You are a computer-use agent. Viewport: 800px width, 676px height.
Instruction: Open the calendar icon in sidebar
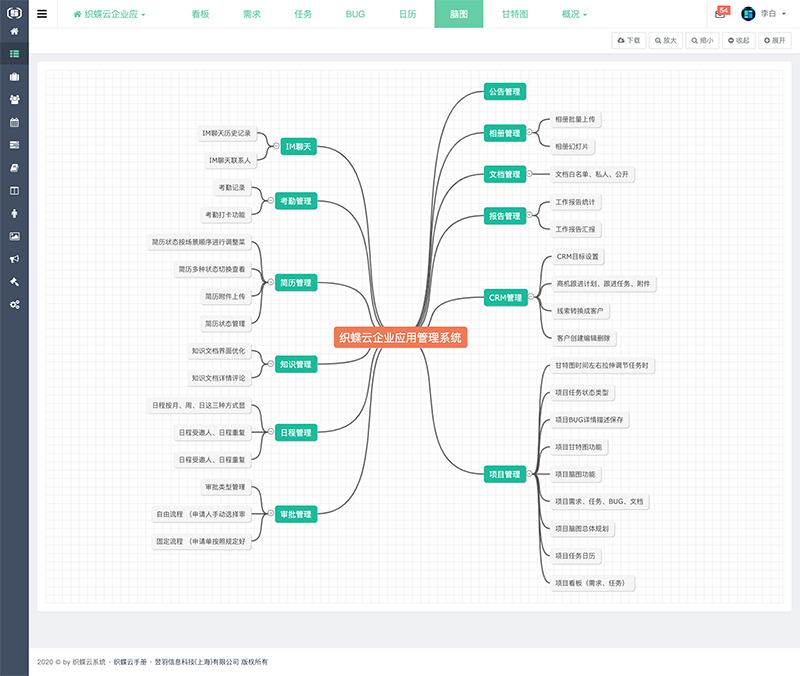point(14,122)
